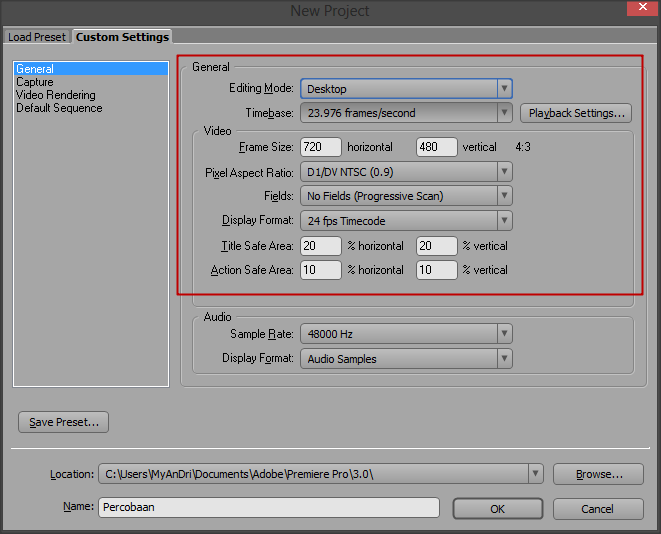Image resolution: width=661 pixels, height=534 pixels.
Task: Click the Cancel button
Action: coord(598,509)
